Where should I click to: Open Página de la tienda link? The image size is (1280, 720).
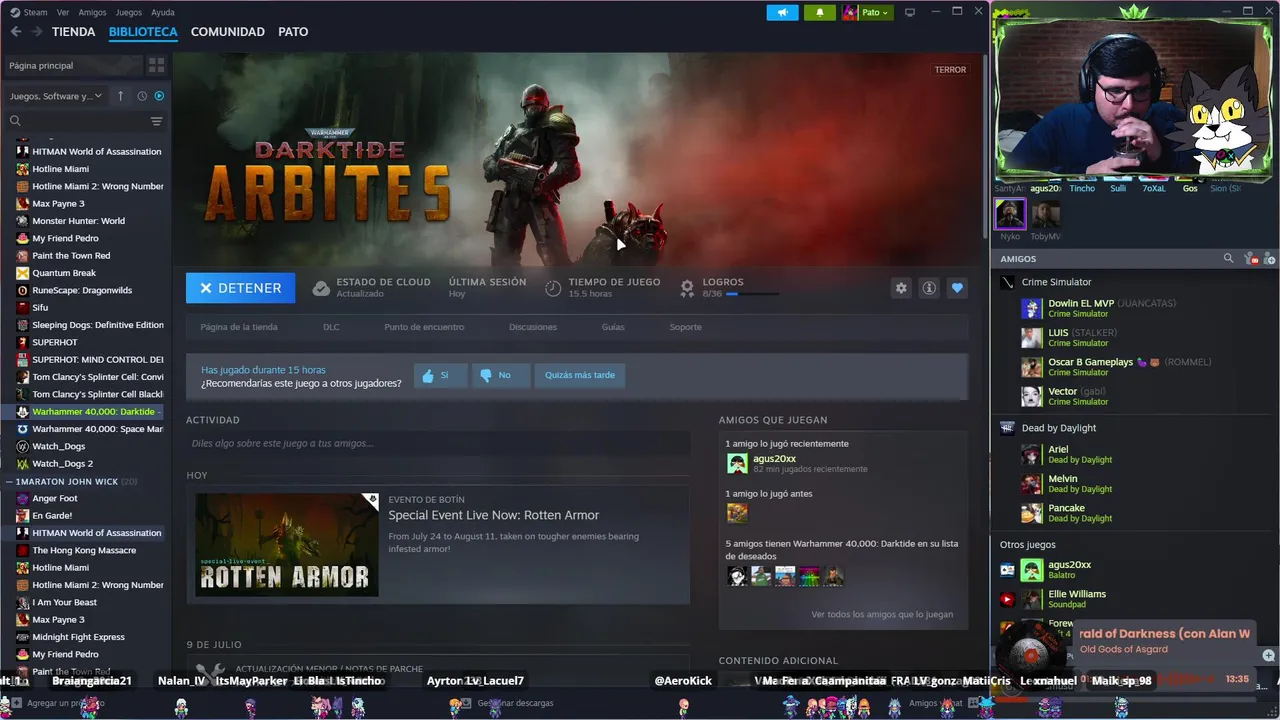[239, 327]
